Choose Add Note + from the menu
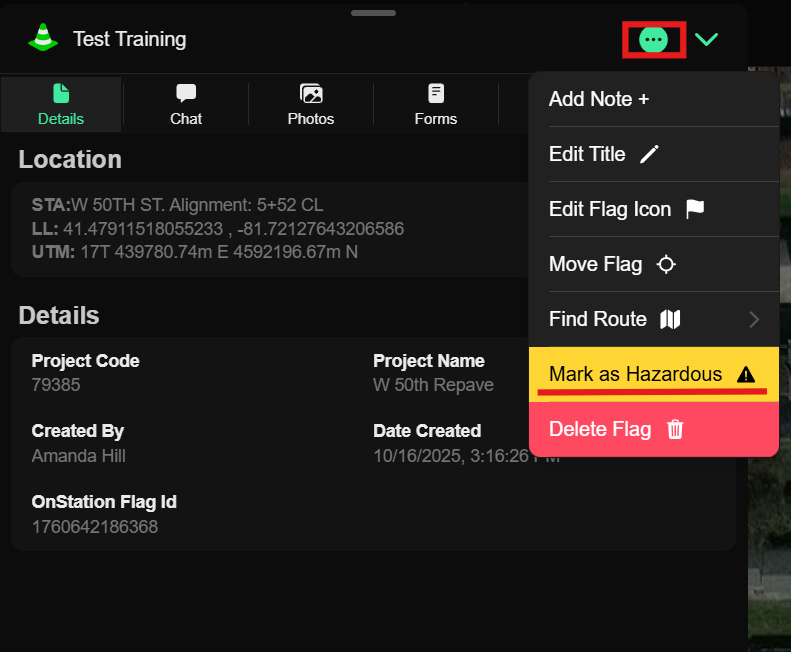Screen dimensions: 791x652 click(x=599, y=99)
